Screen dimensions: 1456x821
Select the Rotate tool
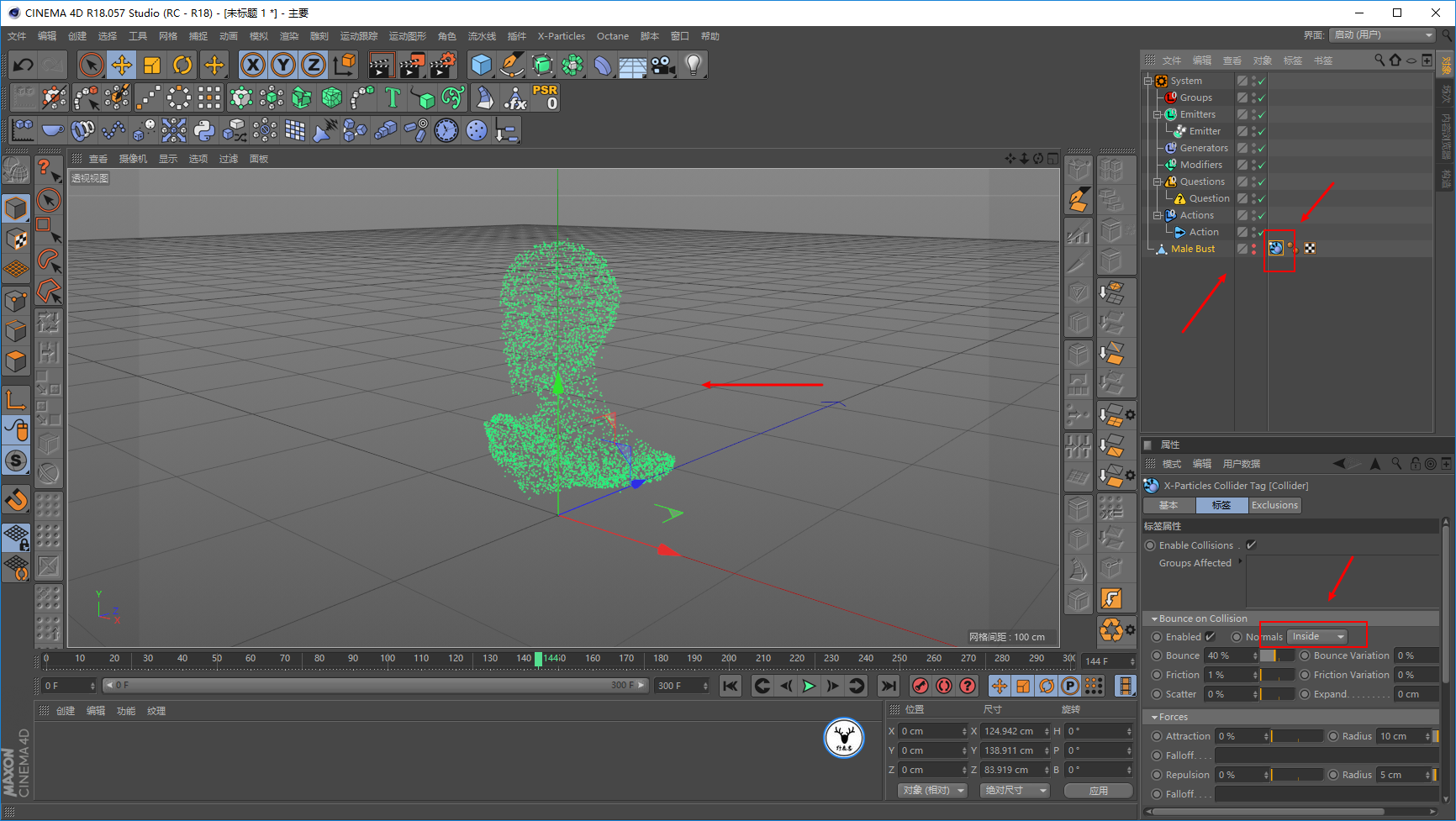click(x=182, y=64)
